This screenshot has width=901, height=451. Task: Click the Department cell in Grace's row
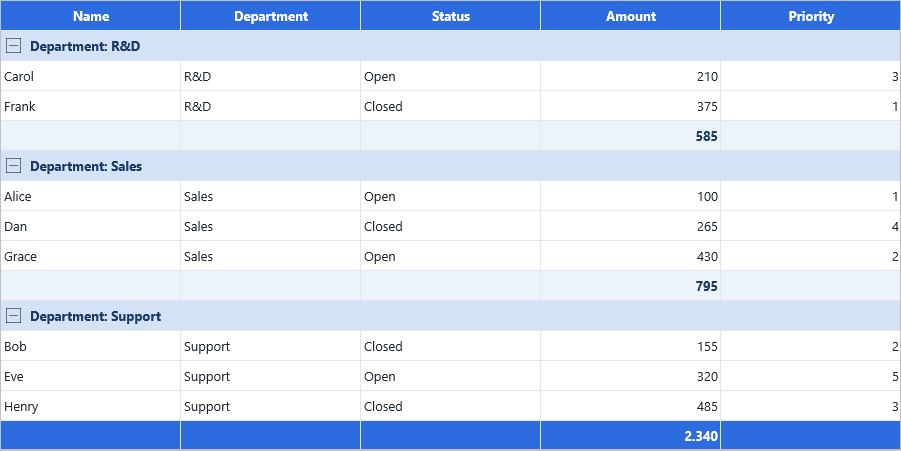point(271,256)
